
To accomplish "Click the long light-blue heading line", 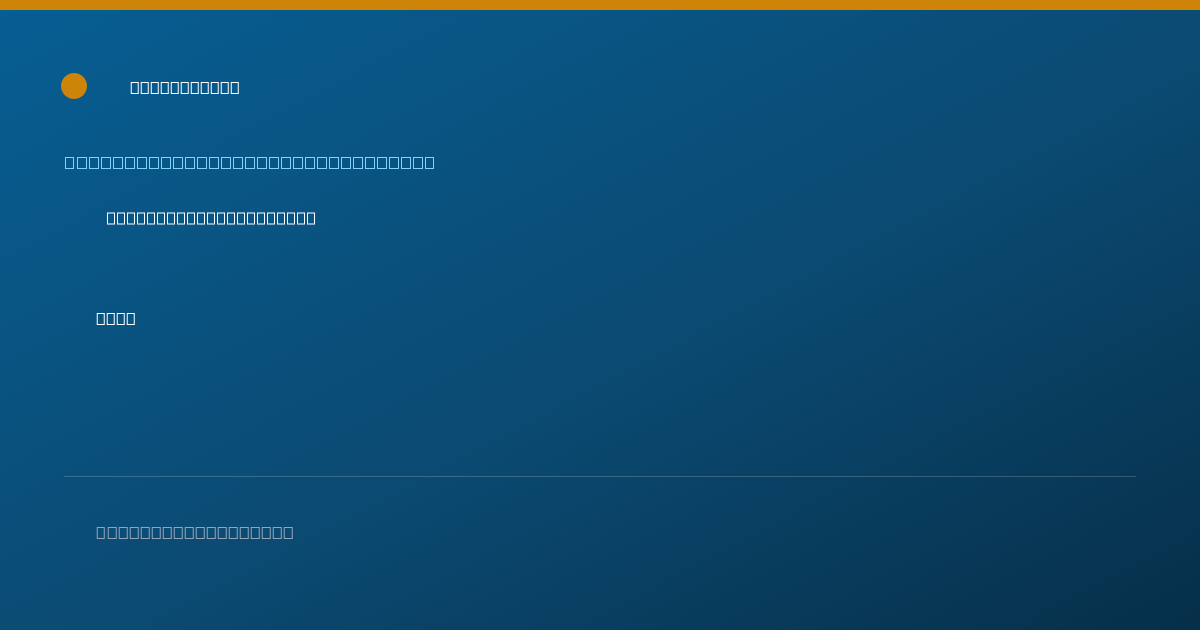I will [250, 162].
